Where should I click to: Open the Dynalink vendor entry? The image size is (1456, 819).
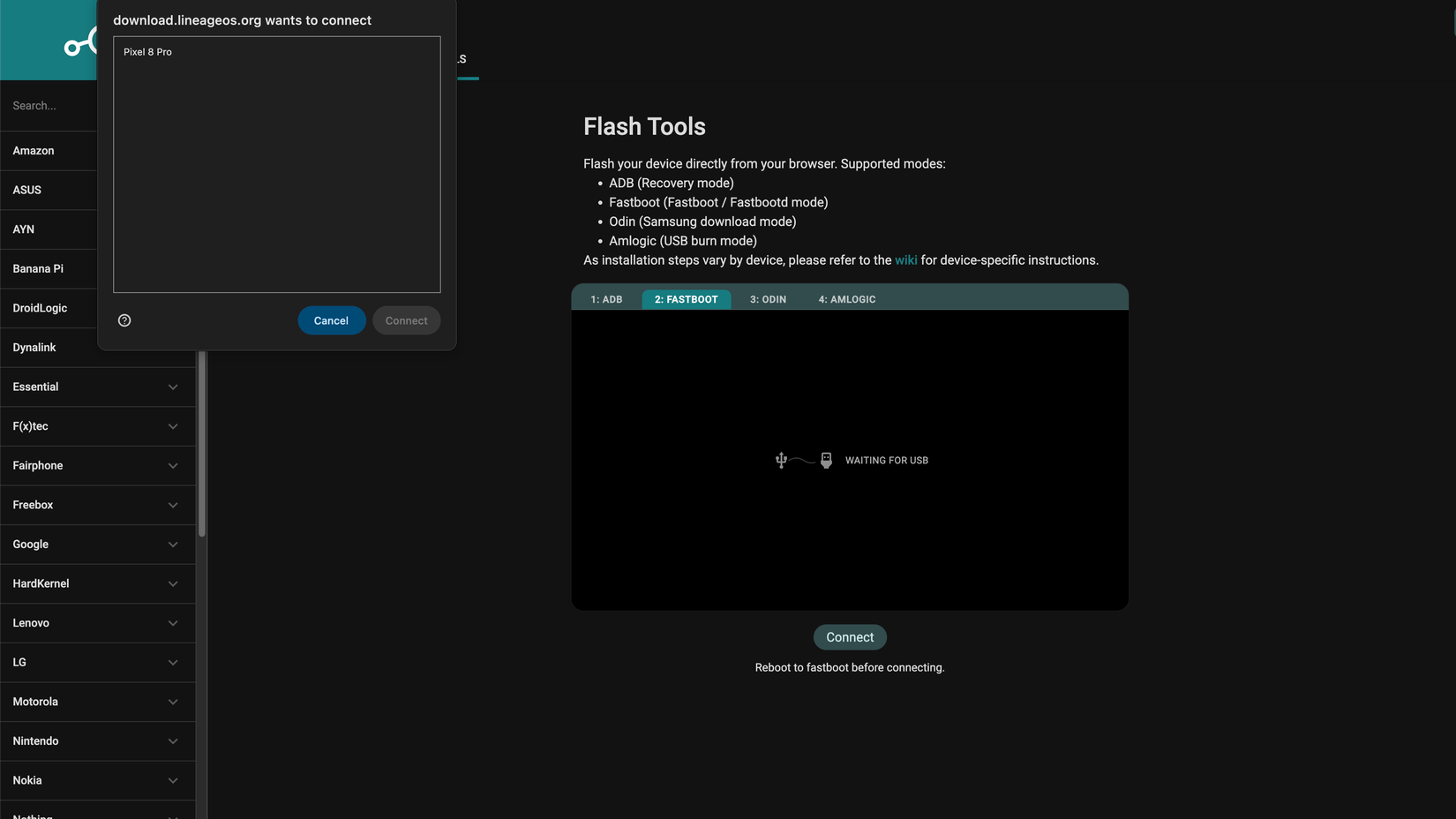click(49, 348)
